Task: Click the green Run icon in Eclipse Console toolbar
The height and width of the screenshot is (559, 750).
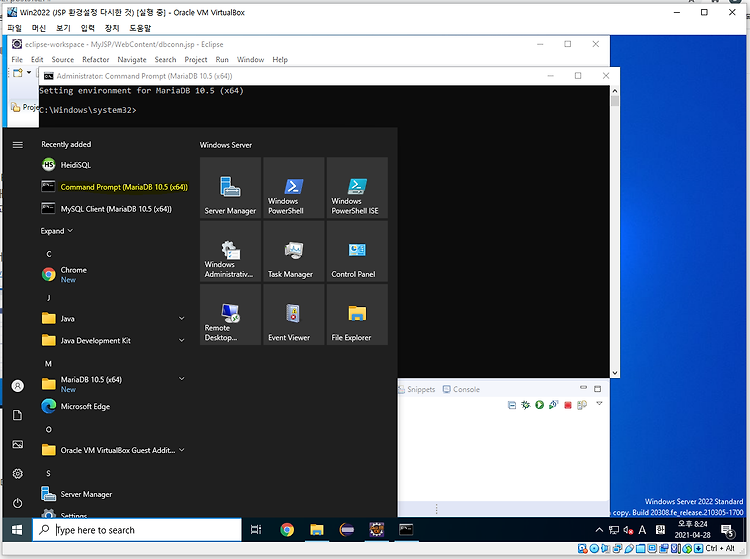Action: (x=540, y=405)
